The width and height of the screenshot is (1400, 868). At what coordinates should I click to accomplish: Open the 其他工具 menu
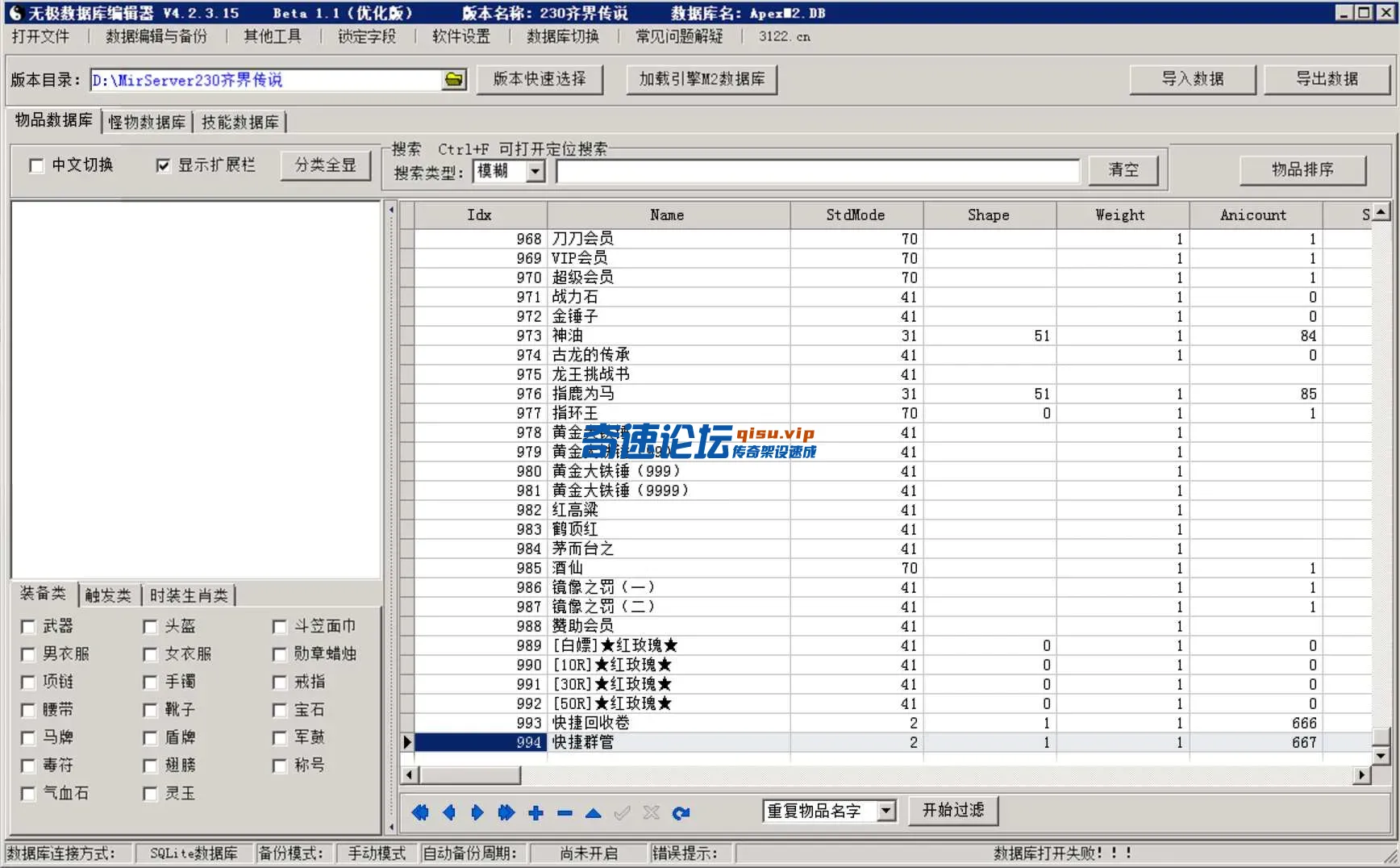[x=273, y=36]
